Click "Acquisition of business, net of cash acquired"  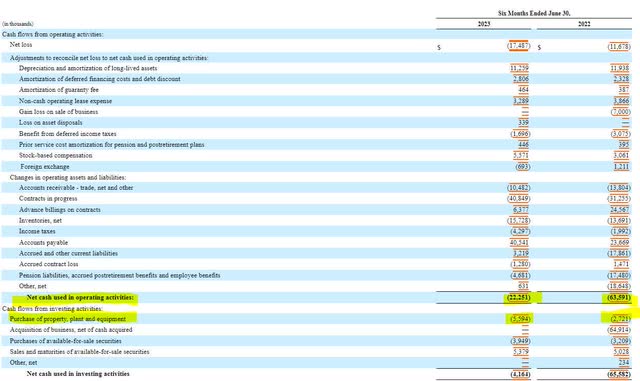point(71,330)
